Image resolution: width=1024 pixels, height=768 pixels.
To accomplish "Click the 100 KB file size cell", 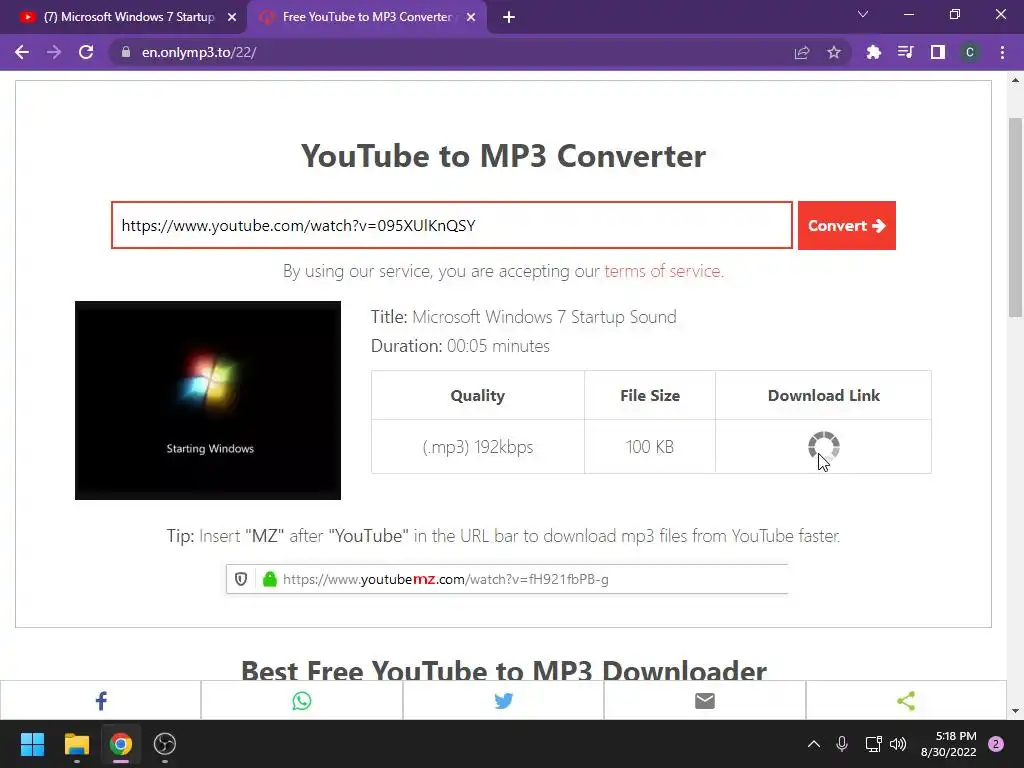I will 650,447.
